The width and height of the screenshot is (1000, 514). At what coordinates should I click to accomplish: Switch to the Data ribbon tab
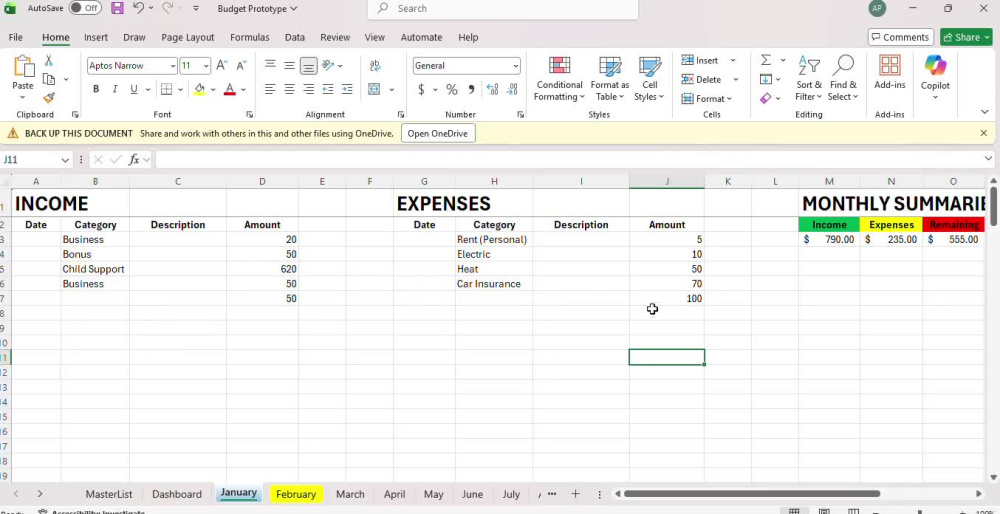pos(295,37)
